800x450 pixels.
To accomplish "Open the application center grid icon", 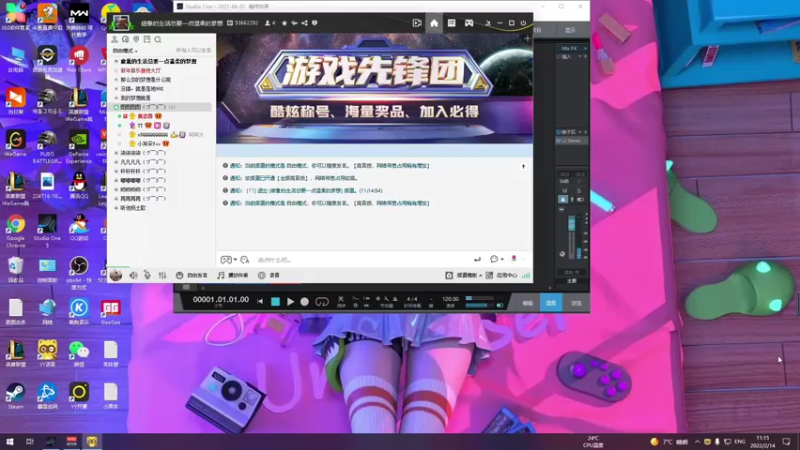I will point(489,275).
